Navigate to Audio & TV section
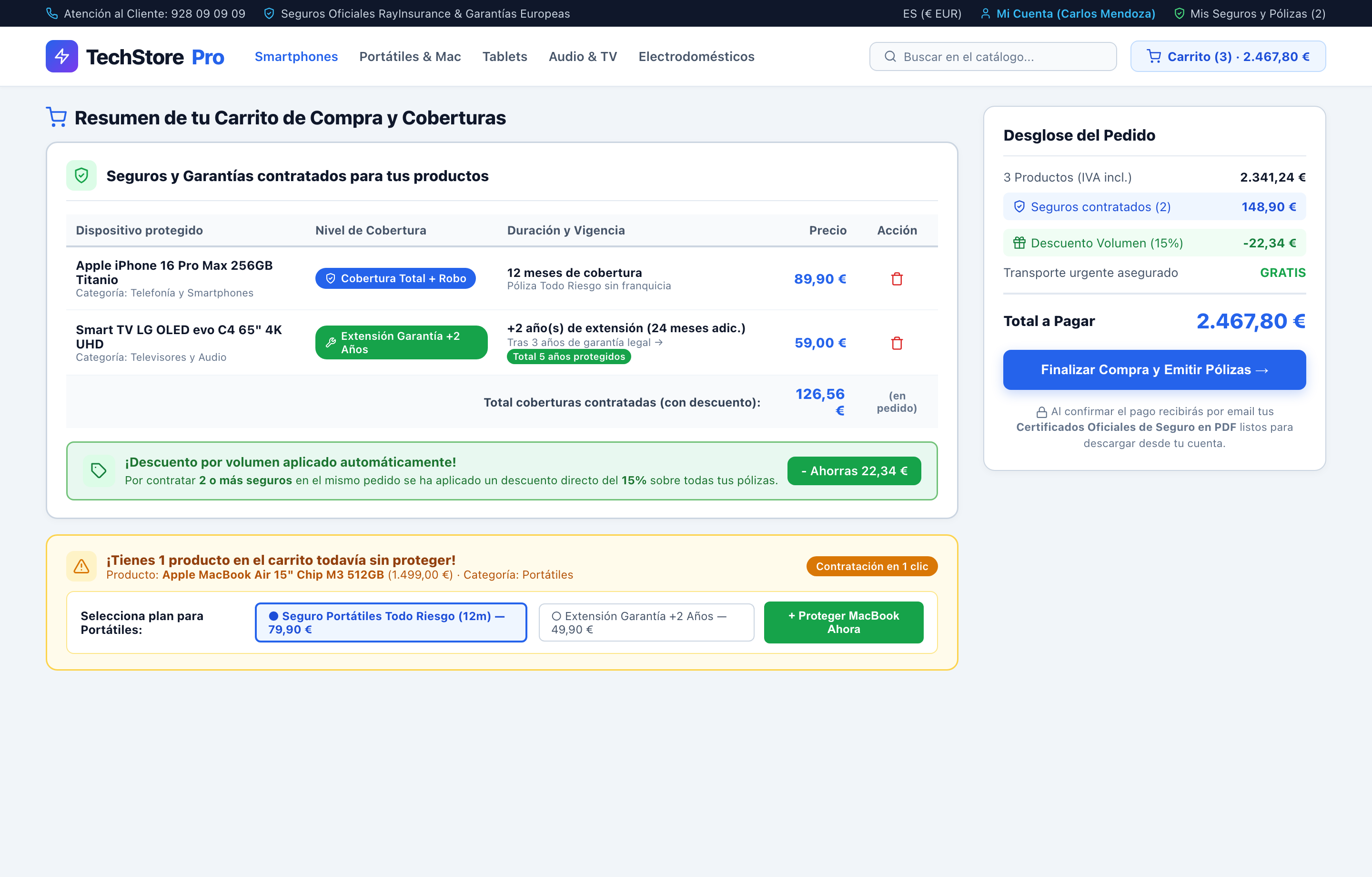Screen dimensions: 1372x877 coord(583,56)
